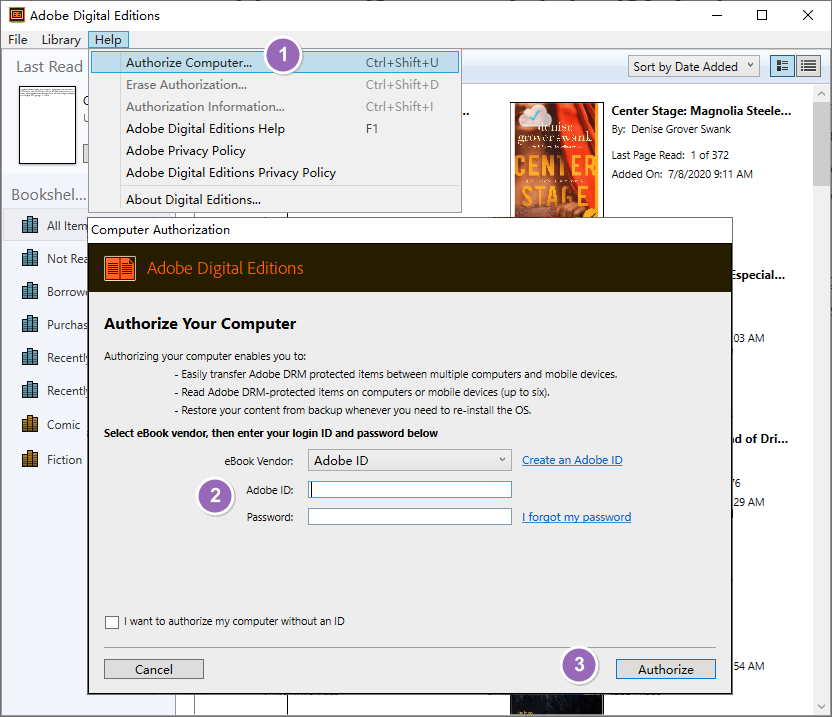Select the All Items bookshelf icon
This screenshot has width=832, height=717.
pyautogui.click(x=30, y=225)
